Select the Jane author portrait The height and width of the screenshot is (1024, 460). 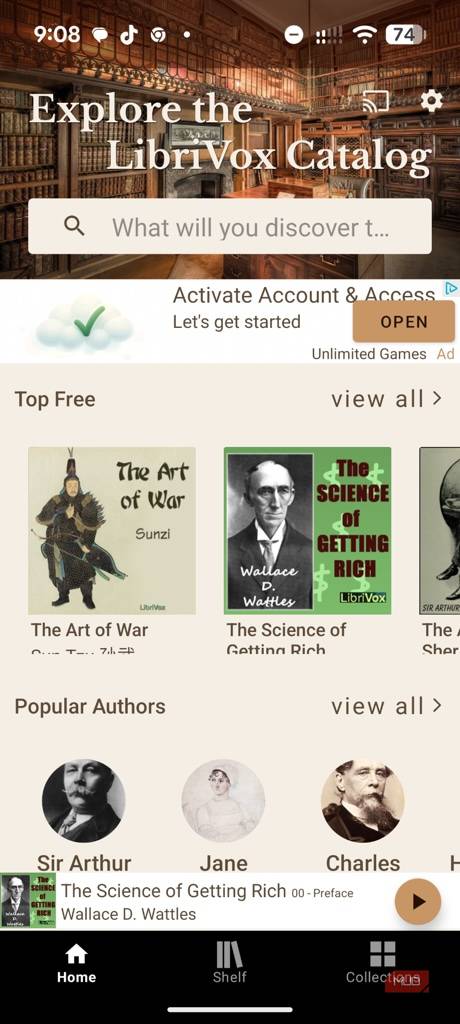tap(223, 801)
